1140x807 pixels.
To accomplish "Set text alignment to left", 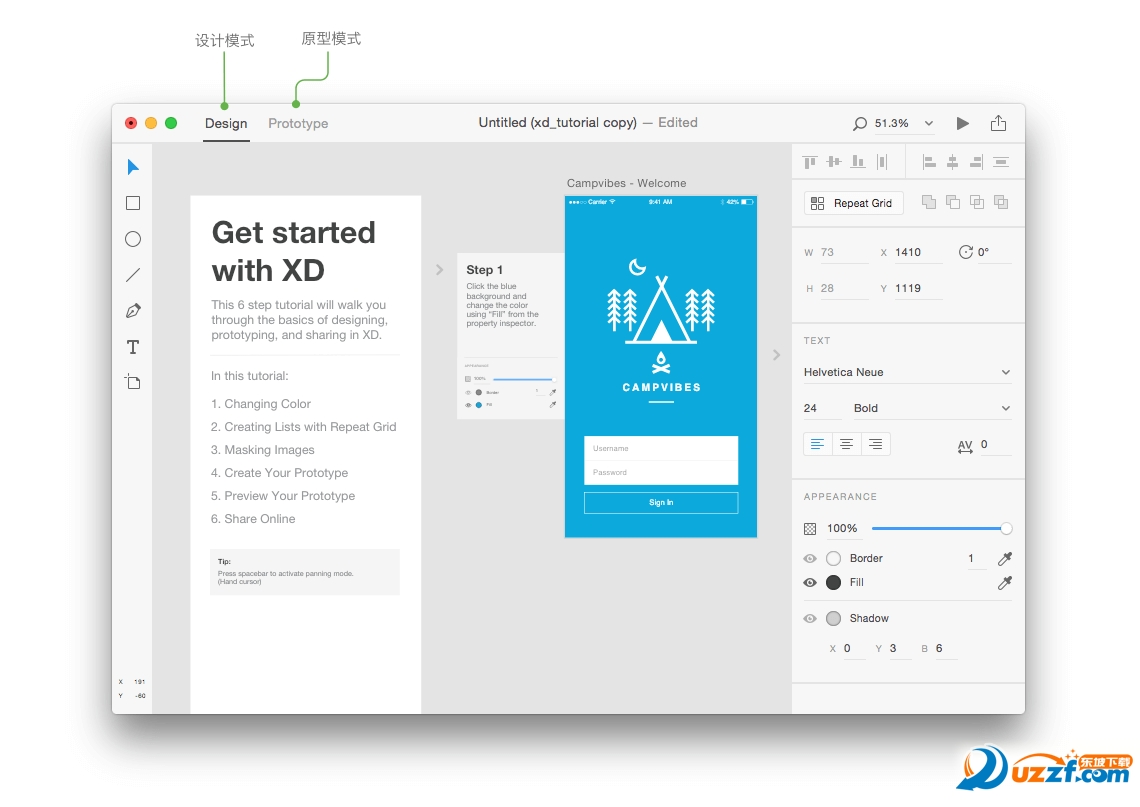I will coord(817,443).
